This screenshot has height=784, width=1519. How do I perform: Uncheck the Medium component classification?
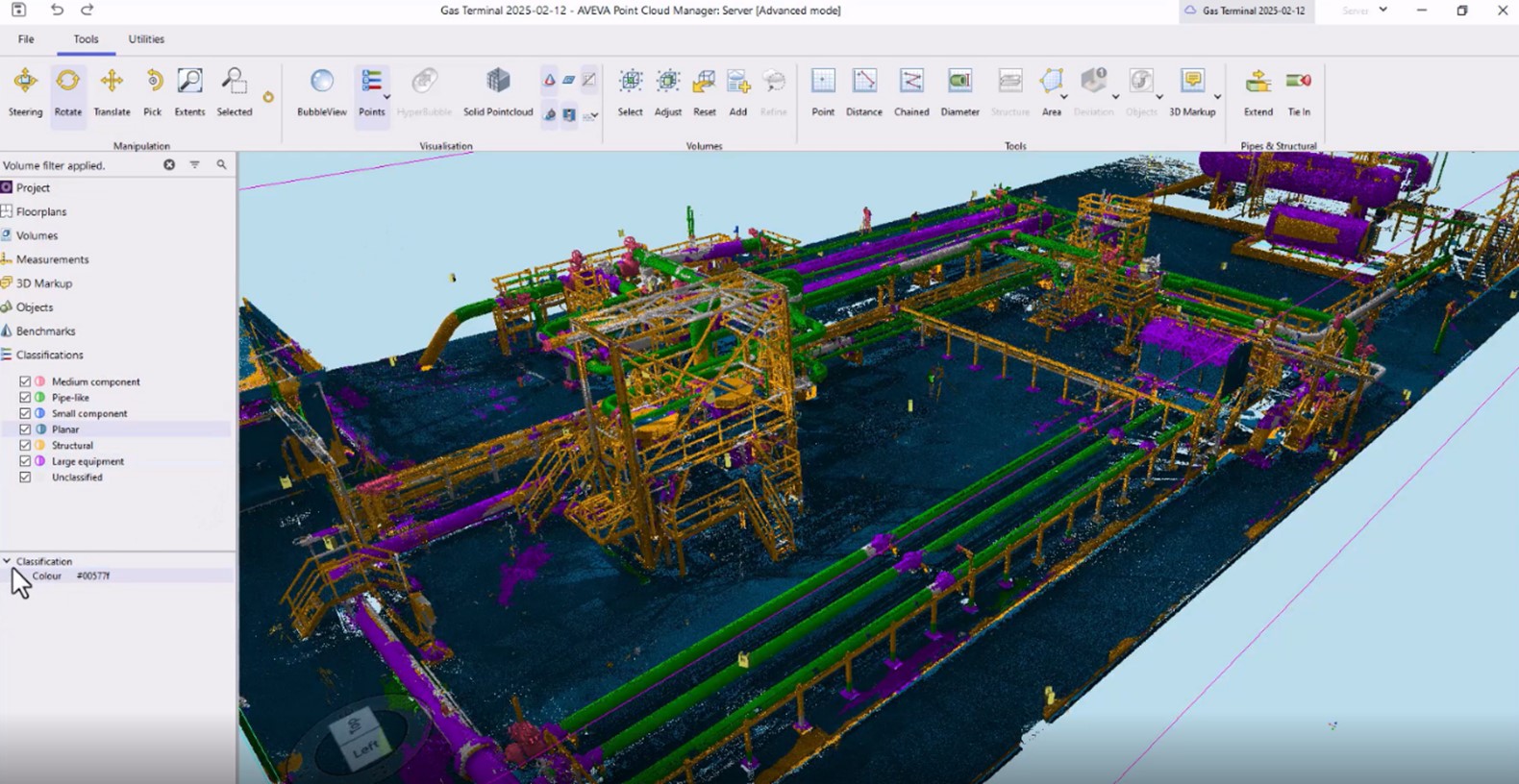(25, 381)
